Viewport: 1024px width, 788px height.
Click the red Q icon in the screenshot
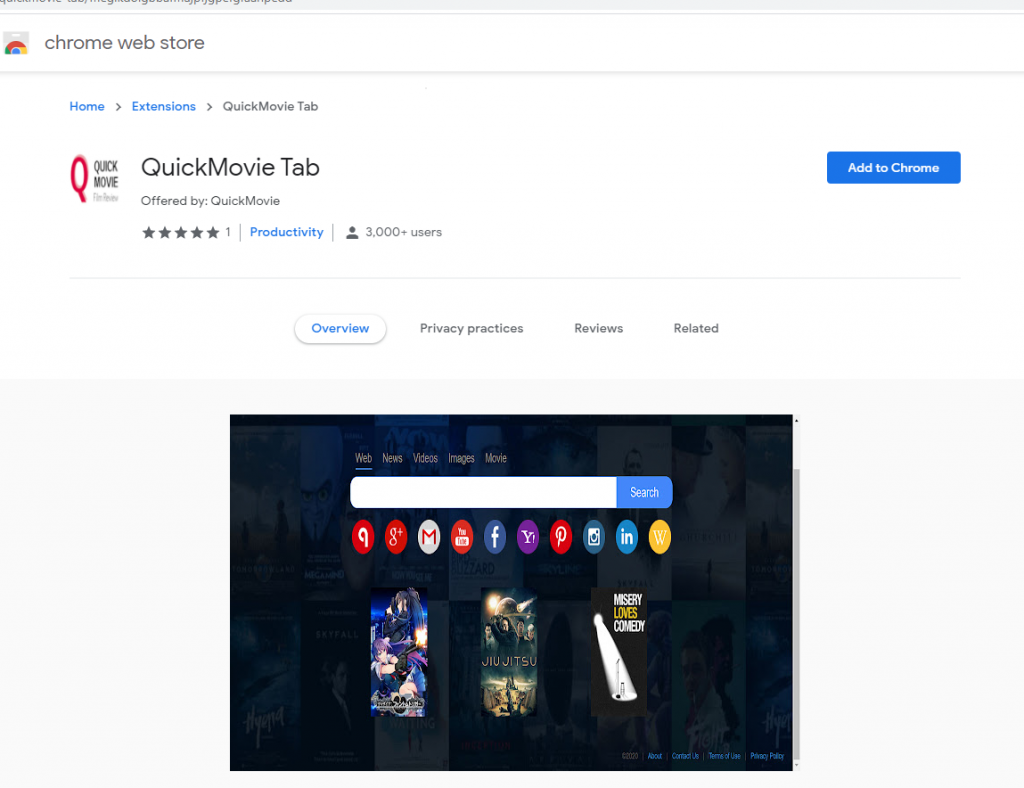click(x=363, y=537)
